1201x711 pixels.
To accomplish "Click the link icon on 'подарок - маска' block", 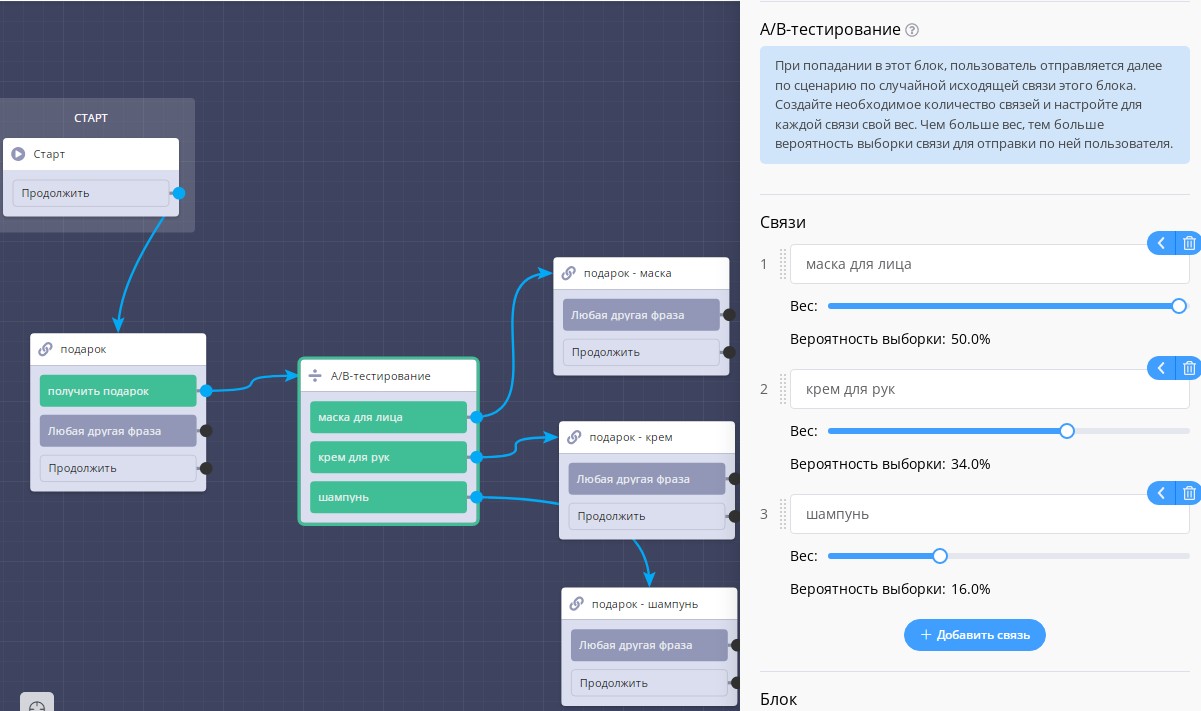I will [569, 273].
